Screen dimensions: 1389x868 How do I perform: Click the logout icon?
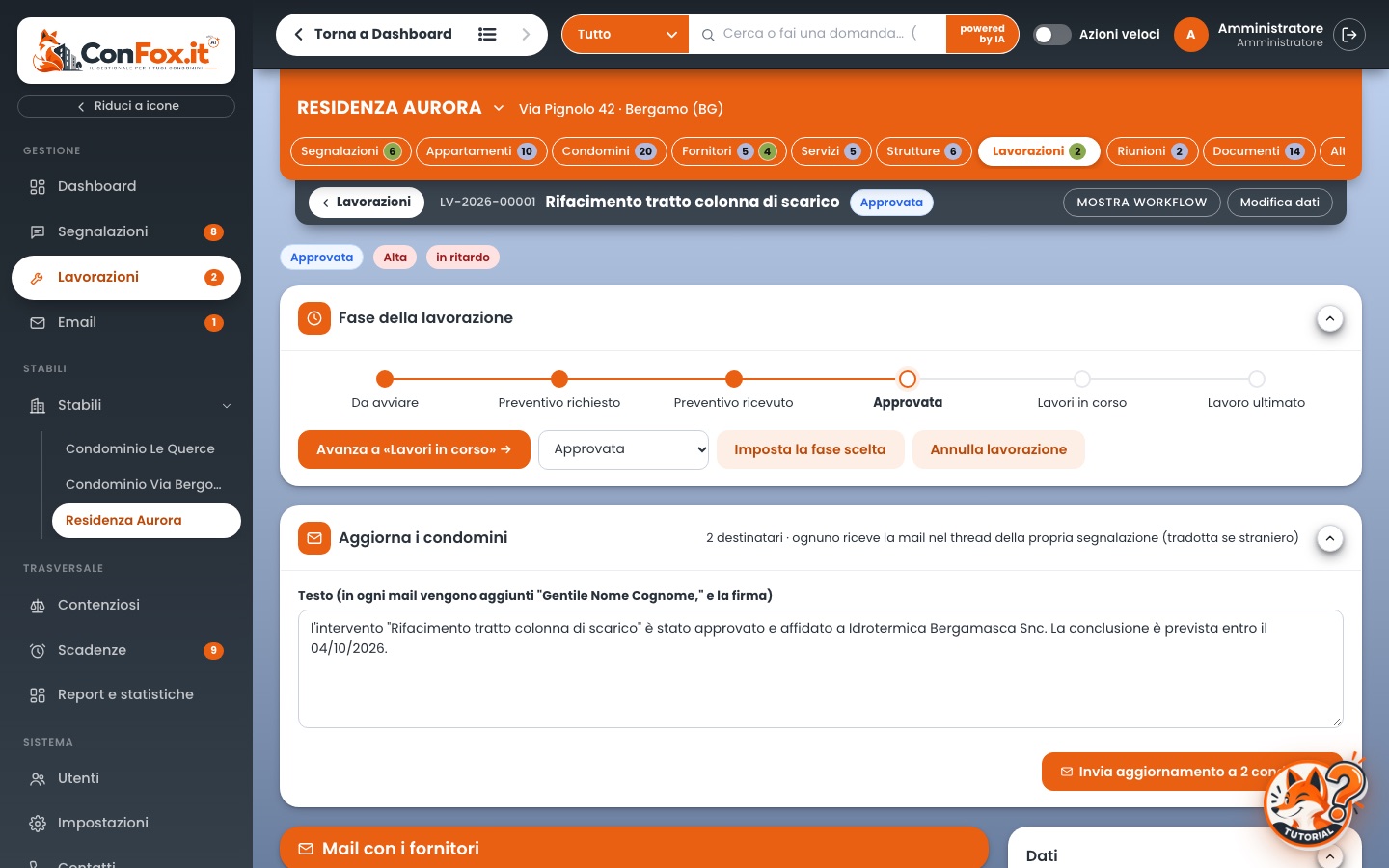click(1349, 35)
